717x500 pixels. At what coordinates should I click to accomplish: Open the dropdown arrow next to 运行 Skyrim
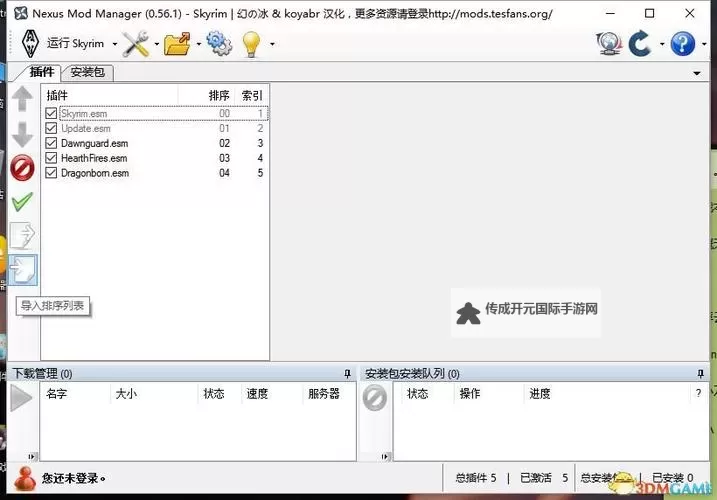tap(115, 44)
